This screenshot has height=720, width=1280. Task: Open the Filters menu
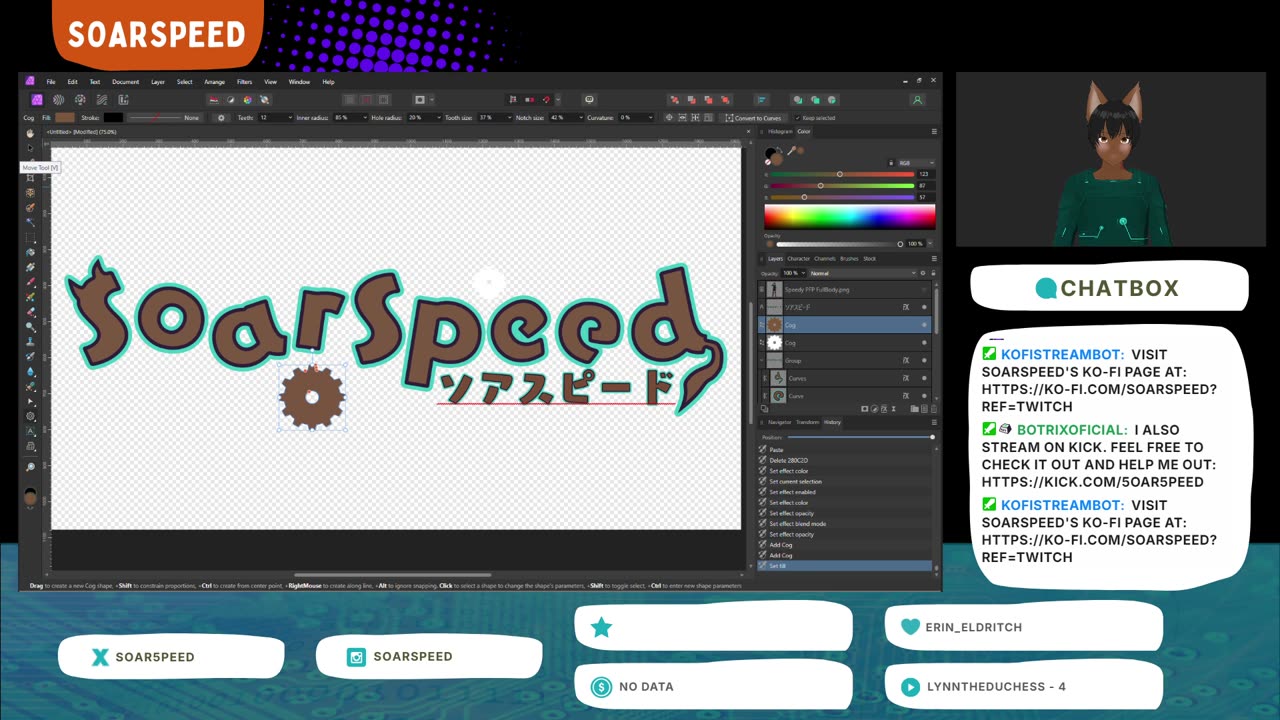pyautogui.click(x=244, y=82)
